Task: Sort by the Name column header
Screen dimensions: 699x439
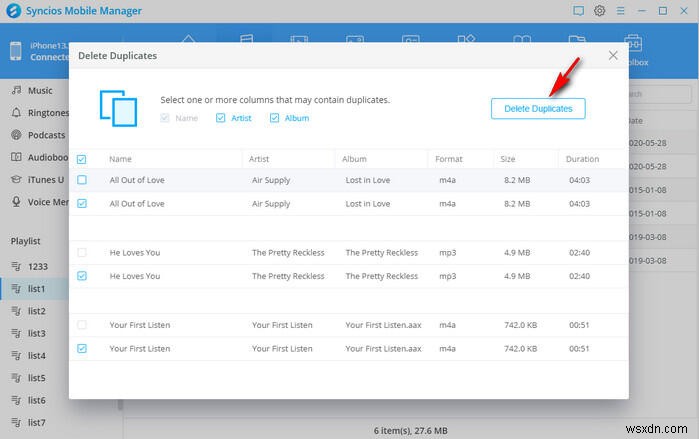Action: point(120,159)
